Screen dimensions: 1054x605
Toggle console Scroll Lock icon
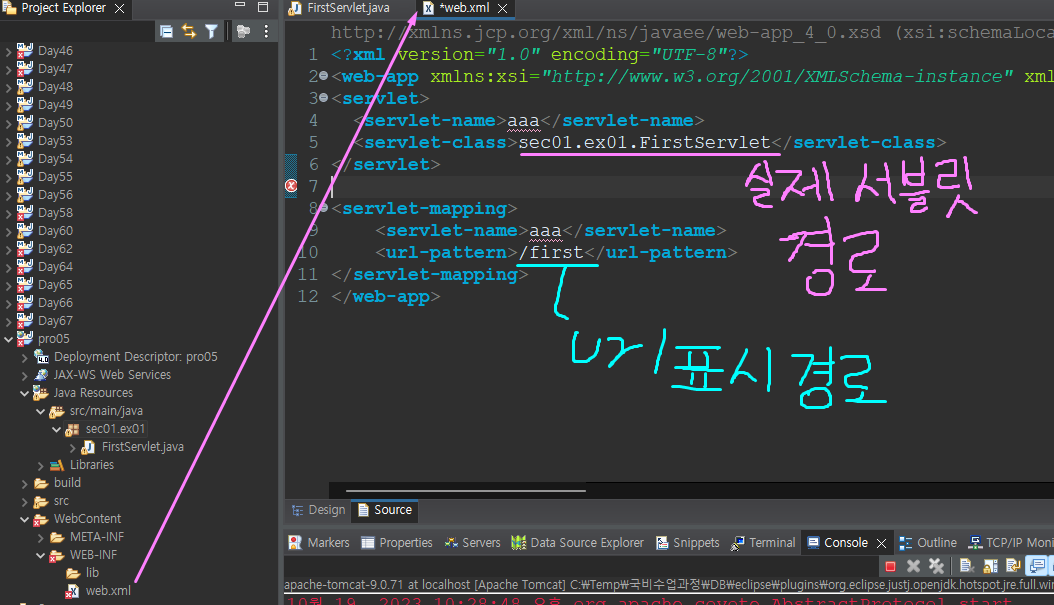coord(990,566)
